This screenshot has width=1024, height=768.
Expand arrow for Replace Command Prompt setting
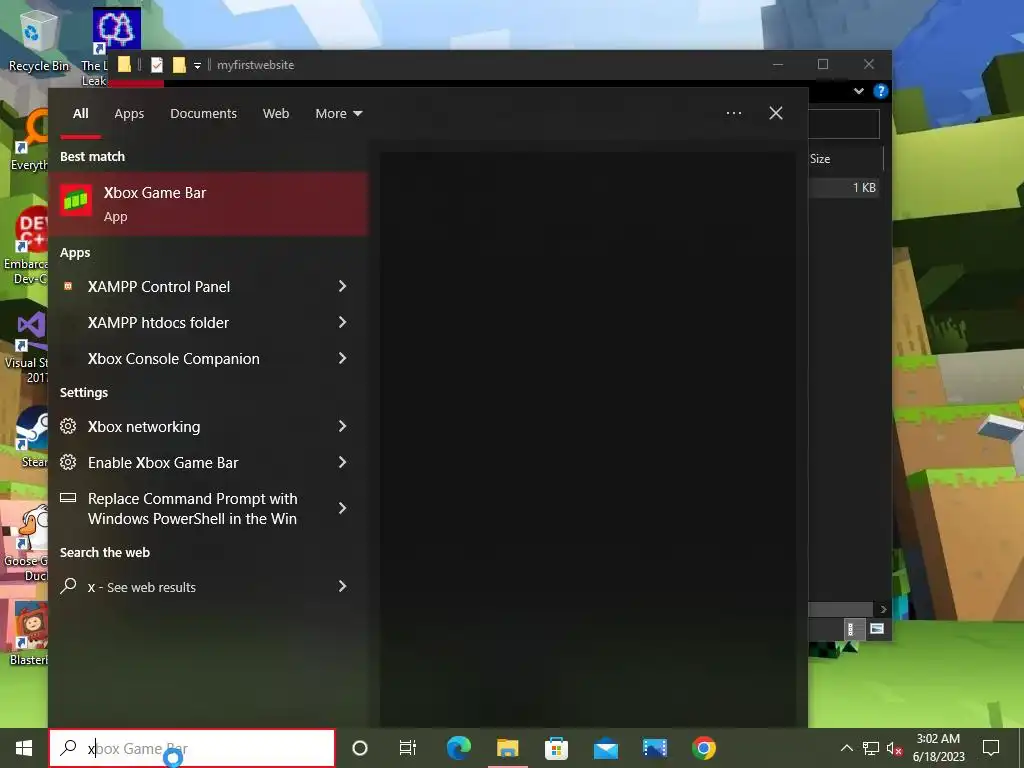click(x=342, y=508)
